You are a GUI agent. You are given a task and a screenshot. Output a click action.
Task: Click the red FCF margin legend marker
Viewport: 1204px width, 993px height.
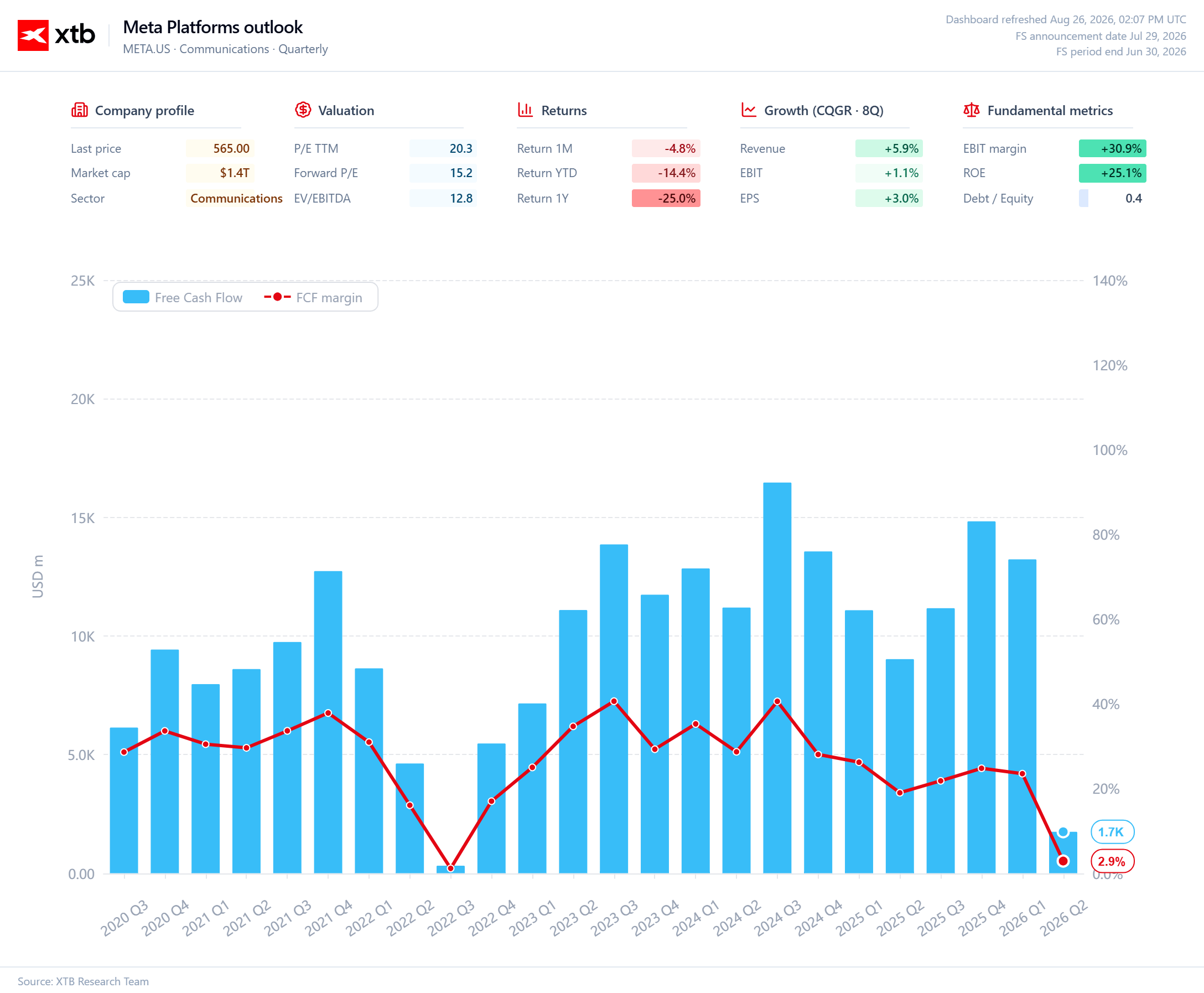point(277,297)
